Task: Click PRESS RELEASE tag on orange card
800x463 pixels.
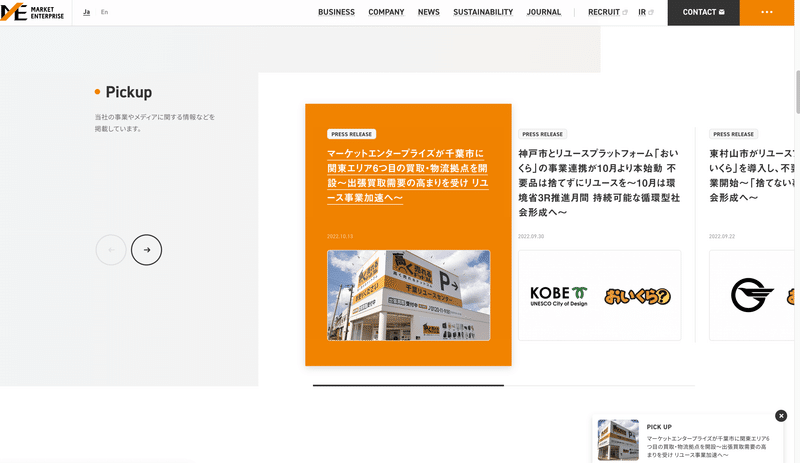Action: tap(352, 134)
